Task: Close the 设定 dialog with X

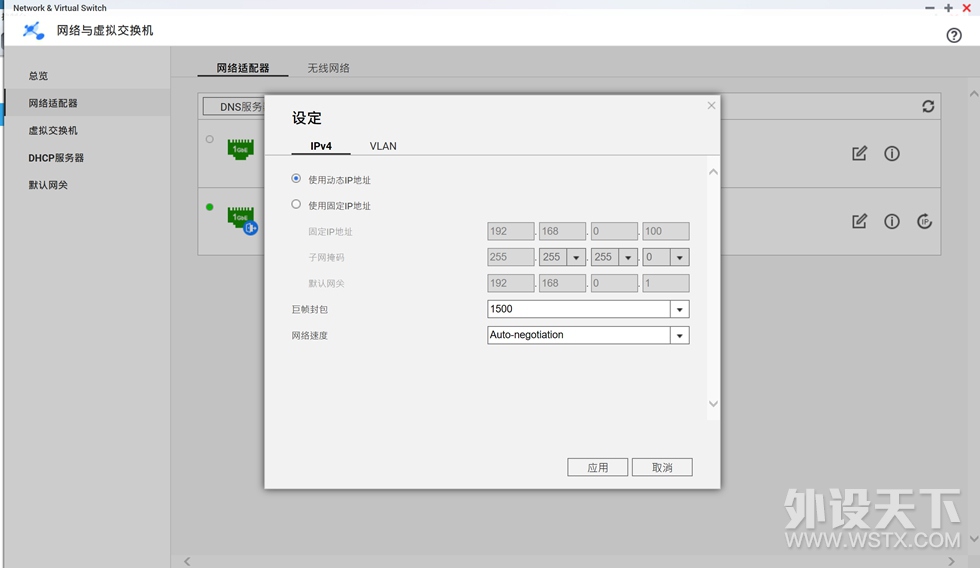Action: tap(711, 106)
